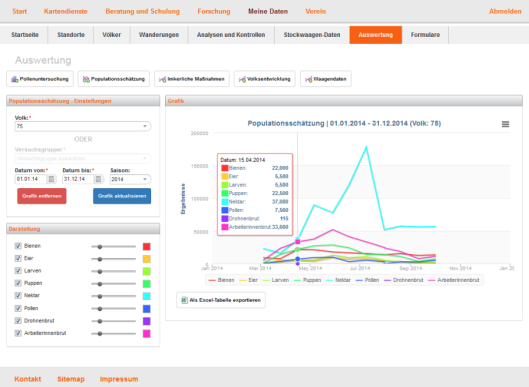Open the Start menu item

(20, 11)
